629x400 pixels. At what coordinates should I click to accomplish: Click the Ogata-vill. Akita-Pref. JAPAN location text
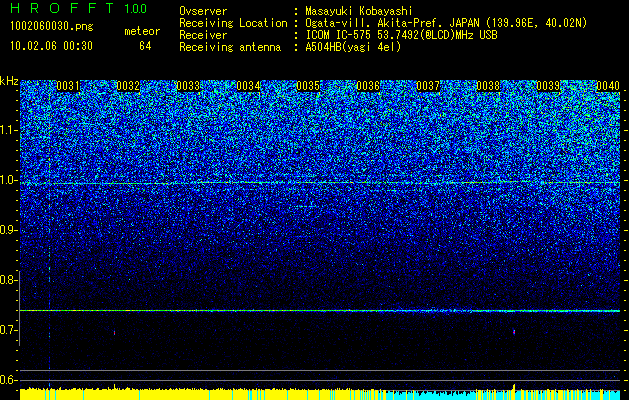click(448, 23)
